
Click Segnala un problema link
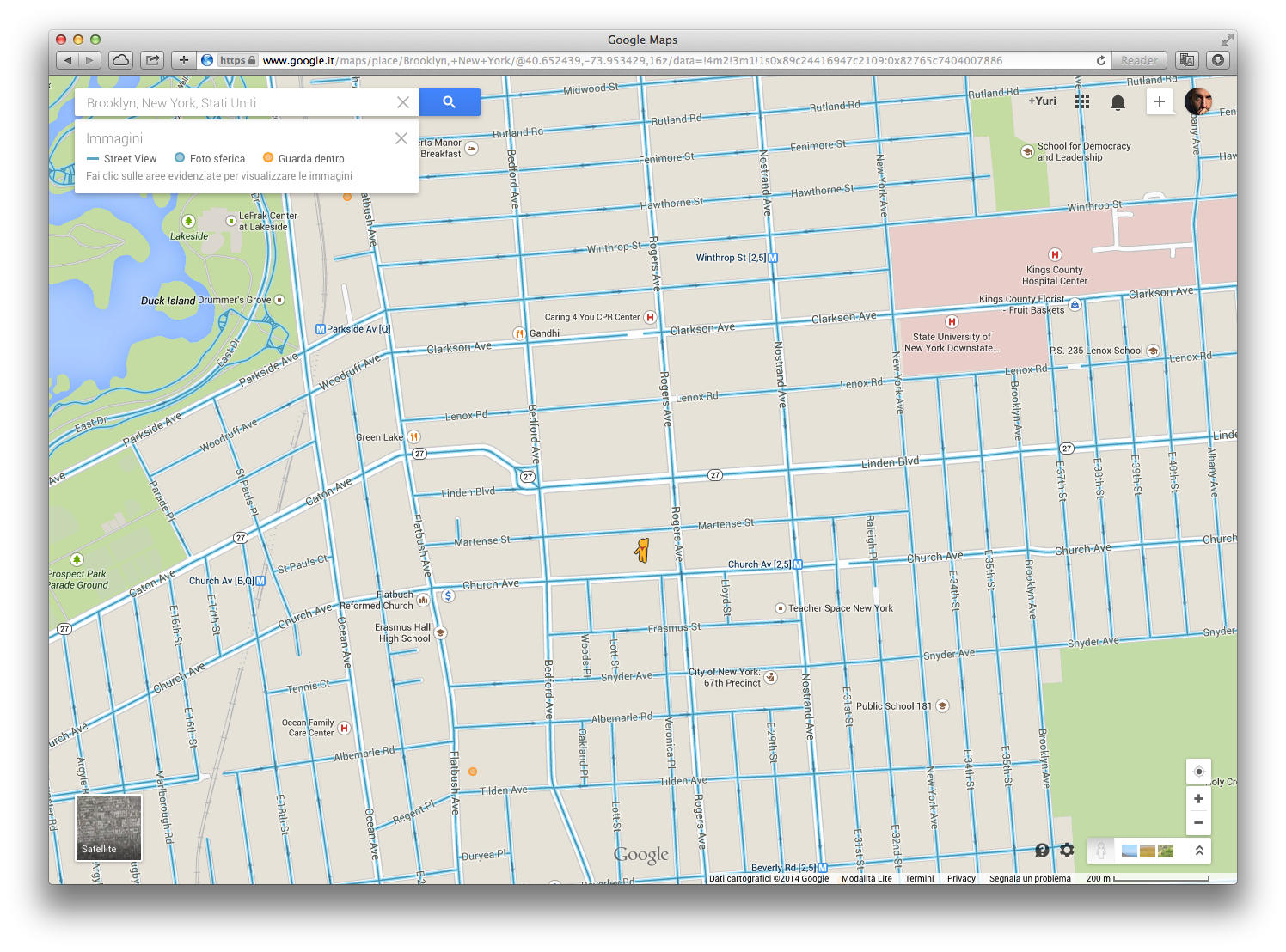1030,878
